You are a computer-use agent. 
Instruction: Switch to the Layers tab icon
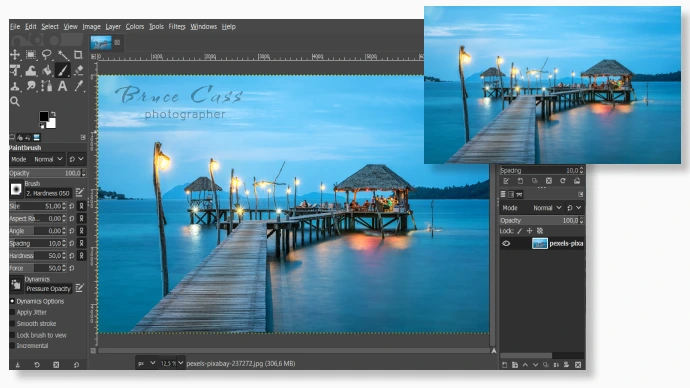point(503,194)
